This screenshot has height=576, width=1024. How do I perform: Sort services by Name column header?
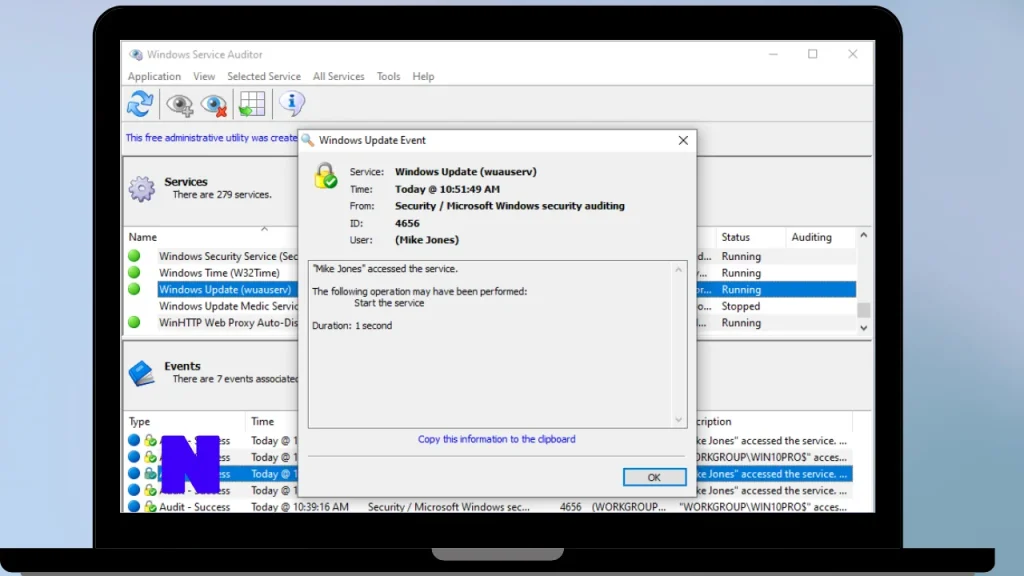(x=142, y=237)
